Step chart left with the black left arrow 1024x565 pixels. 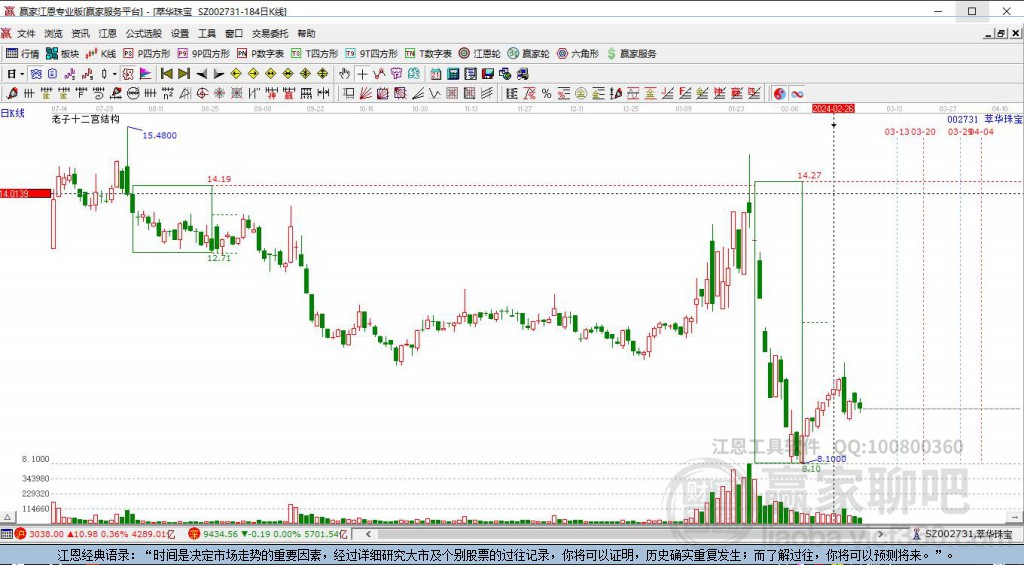202,74
